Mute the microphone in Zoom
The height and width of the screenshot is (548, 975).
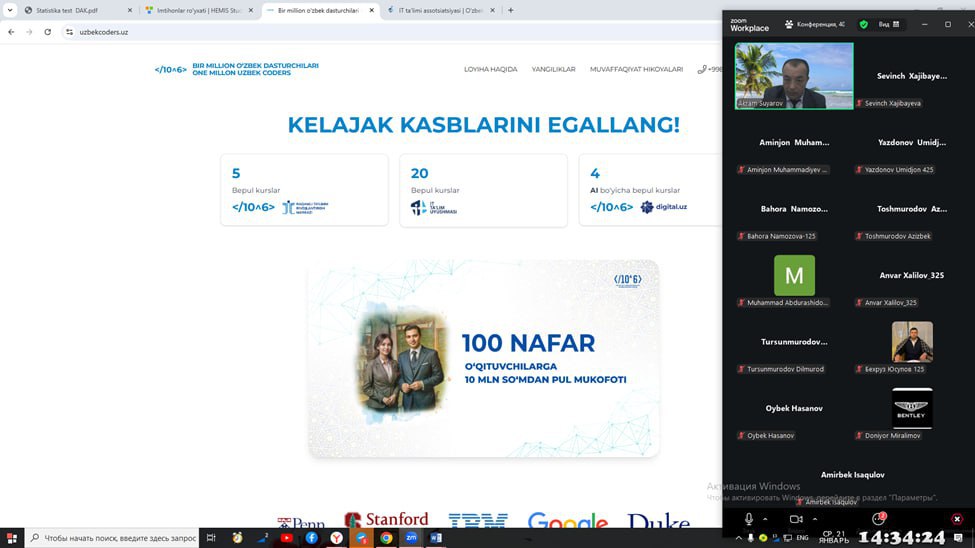[749, 519]
